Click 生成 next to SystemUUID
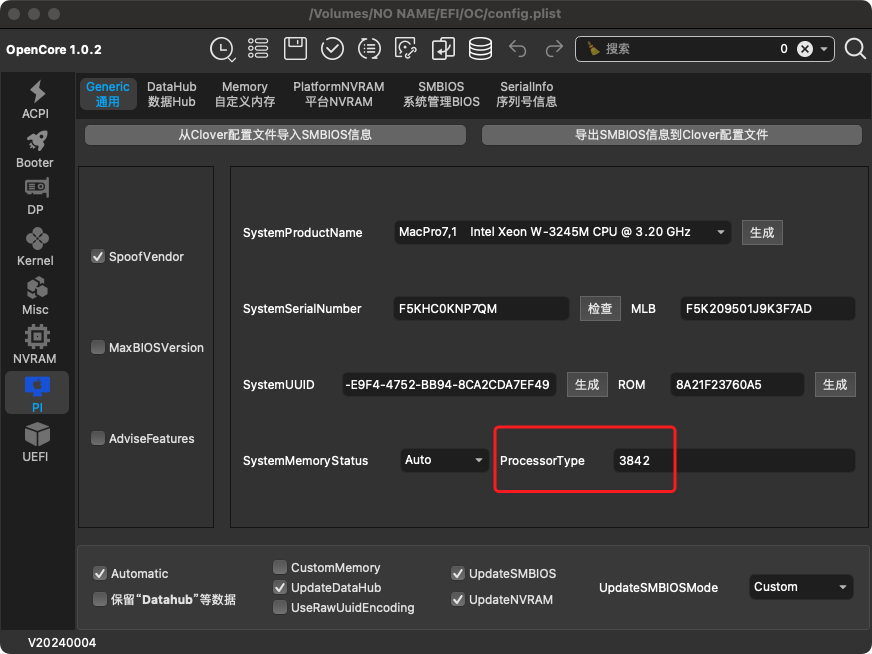This screenshot has width=872, height=654. point(587,385)
